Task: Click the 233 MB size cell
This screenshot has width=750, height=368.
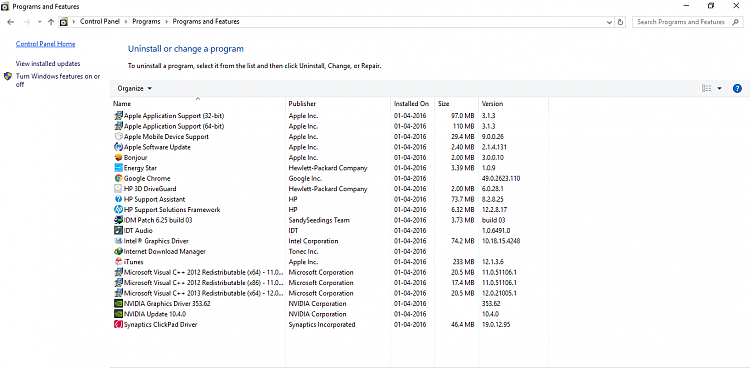Action: 463,262
